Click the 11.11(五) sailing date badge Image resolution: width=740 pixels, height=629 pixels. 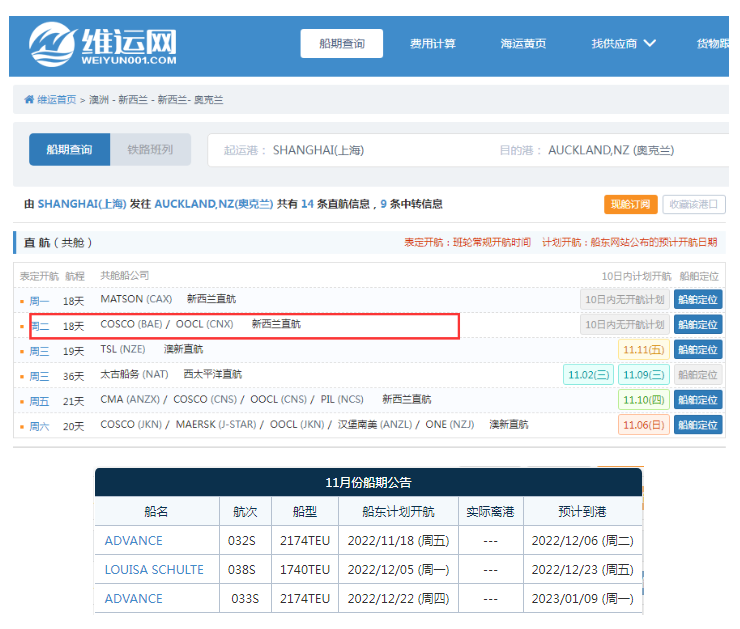[x=644, y=350]
